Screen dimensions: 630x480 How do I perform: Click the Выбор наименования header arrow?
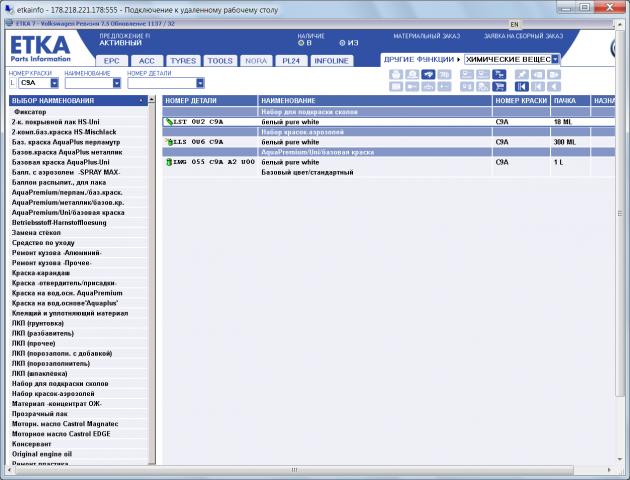point(141,101)
